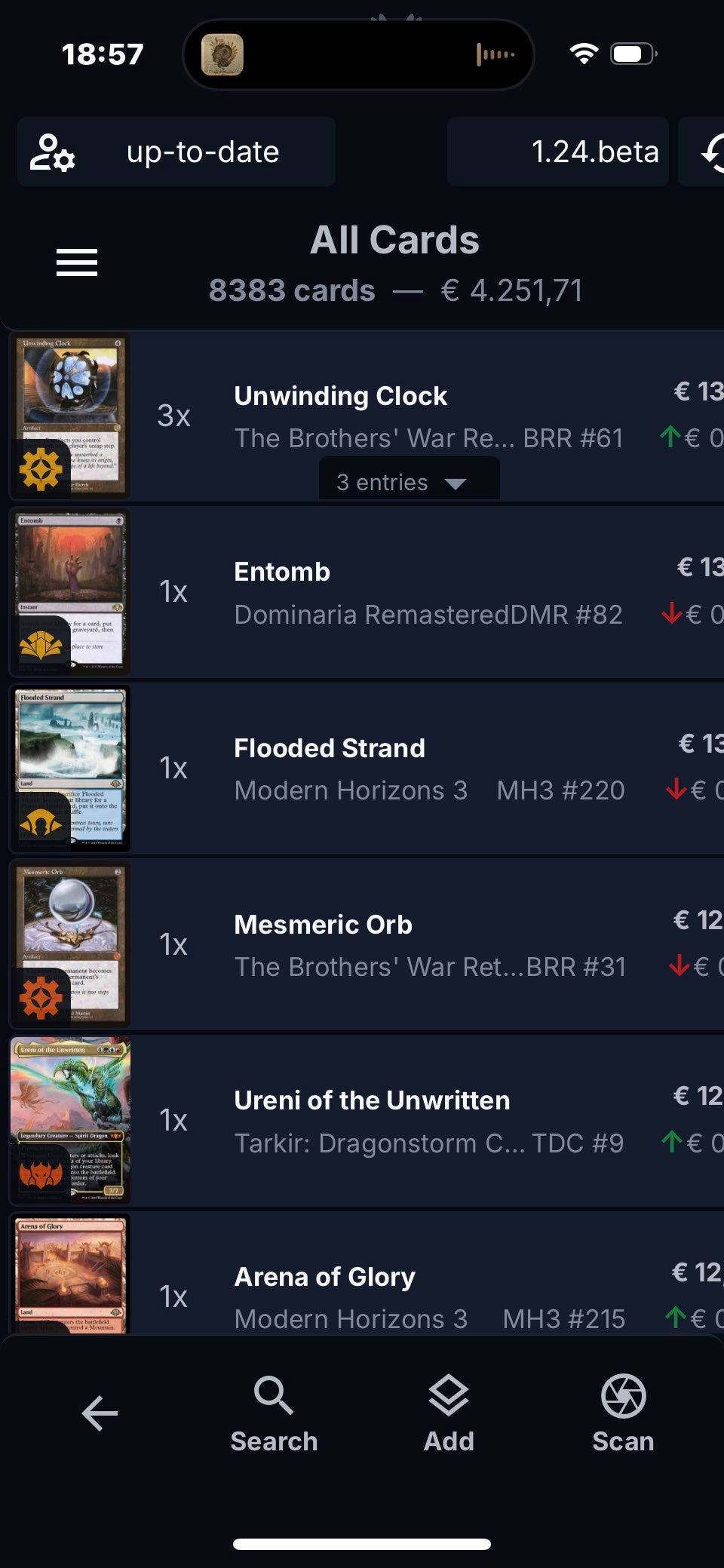Tap the up-to-date status button
This screenshot has width=724, height=1568.
click(176, 152)
